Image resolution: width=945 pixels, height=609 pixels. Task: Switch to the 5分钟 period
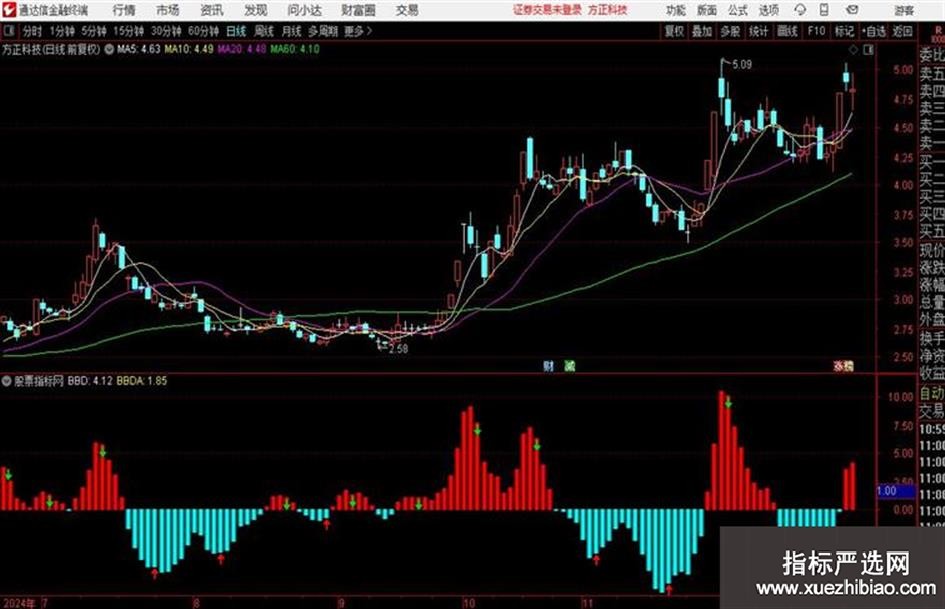94,31
